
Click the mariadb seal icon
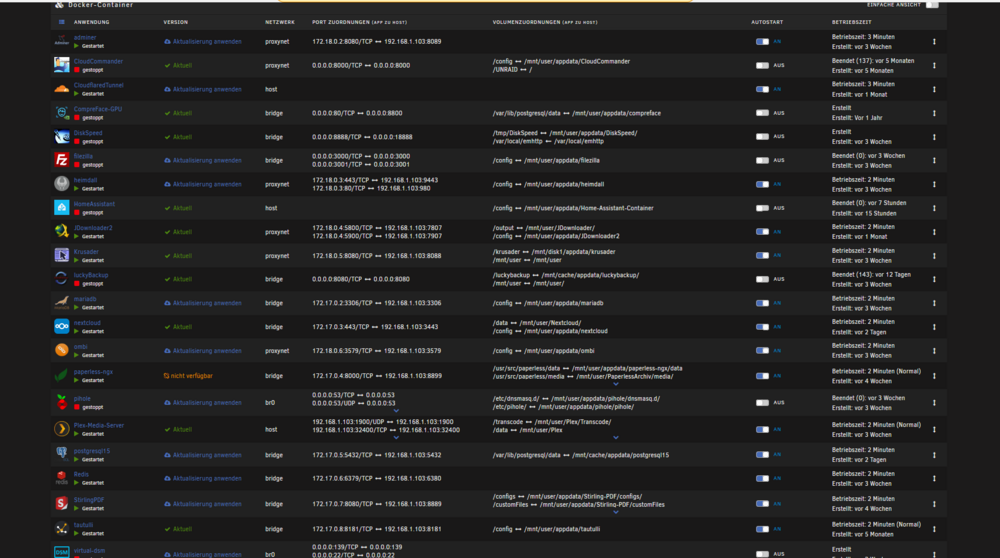61,303
